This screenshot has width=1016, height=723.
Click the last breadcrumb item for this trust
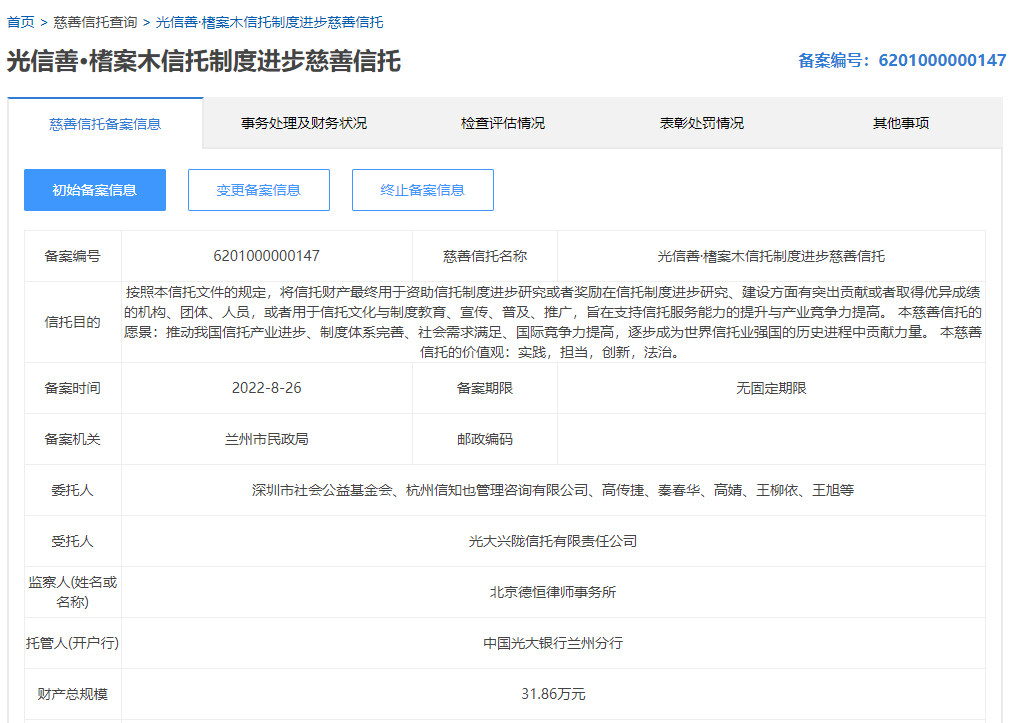click(269, 22)
